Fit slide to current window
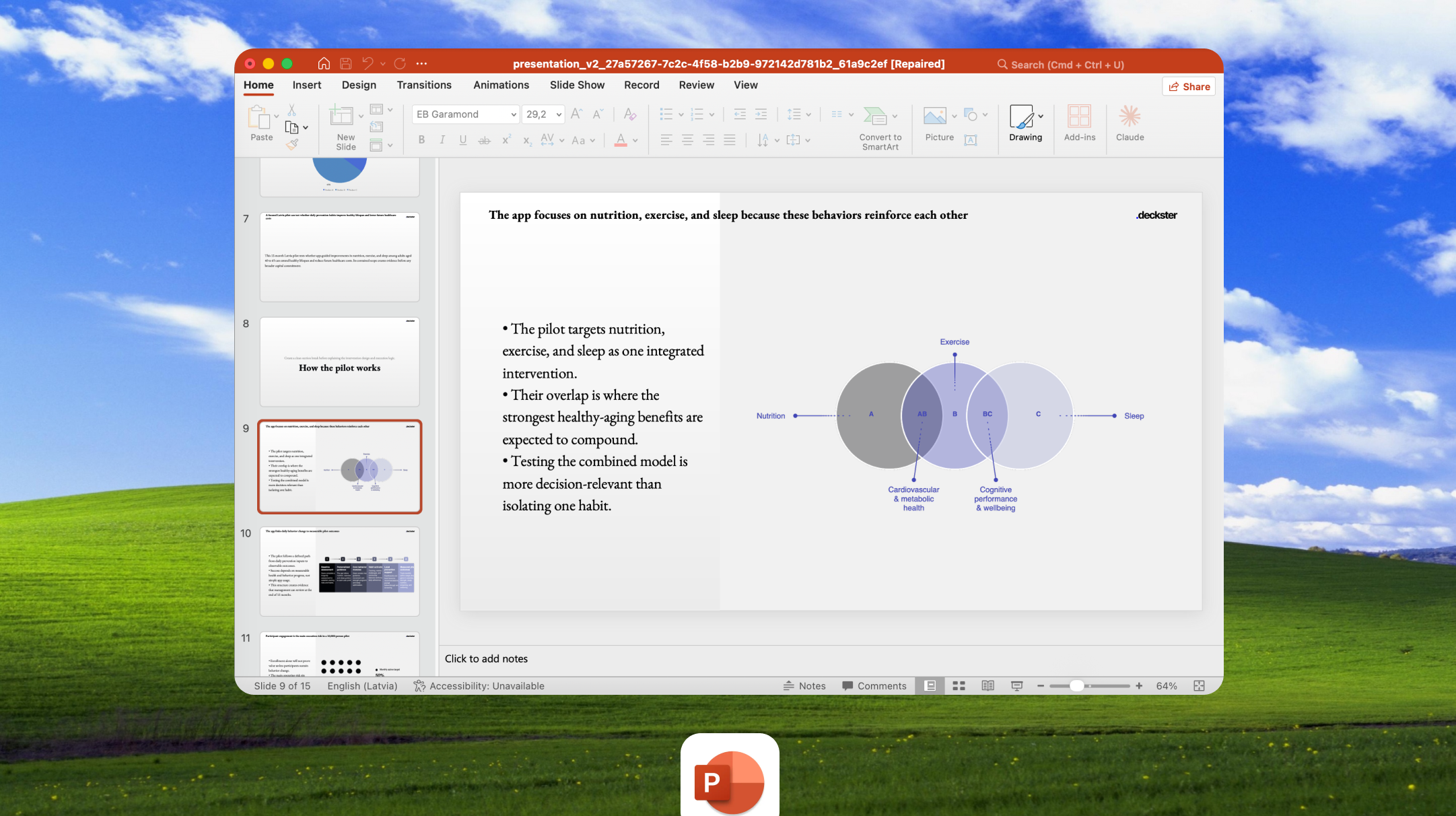Viewport: 1456px width, 816px height. [x=1199, y=685]
